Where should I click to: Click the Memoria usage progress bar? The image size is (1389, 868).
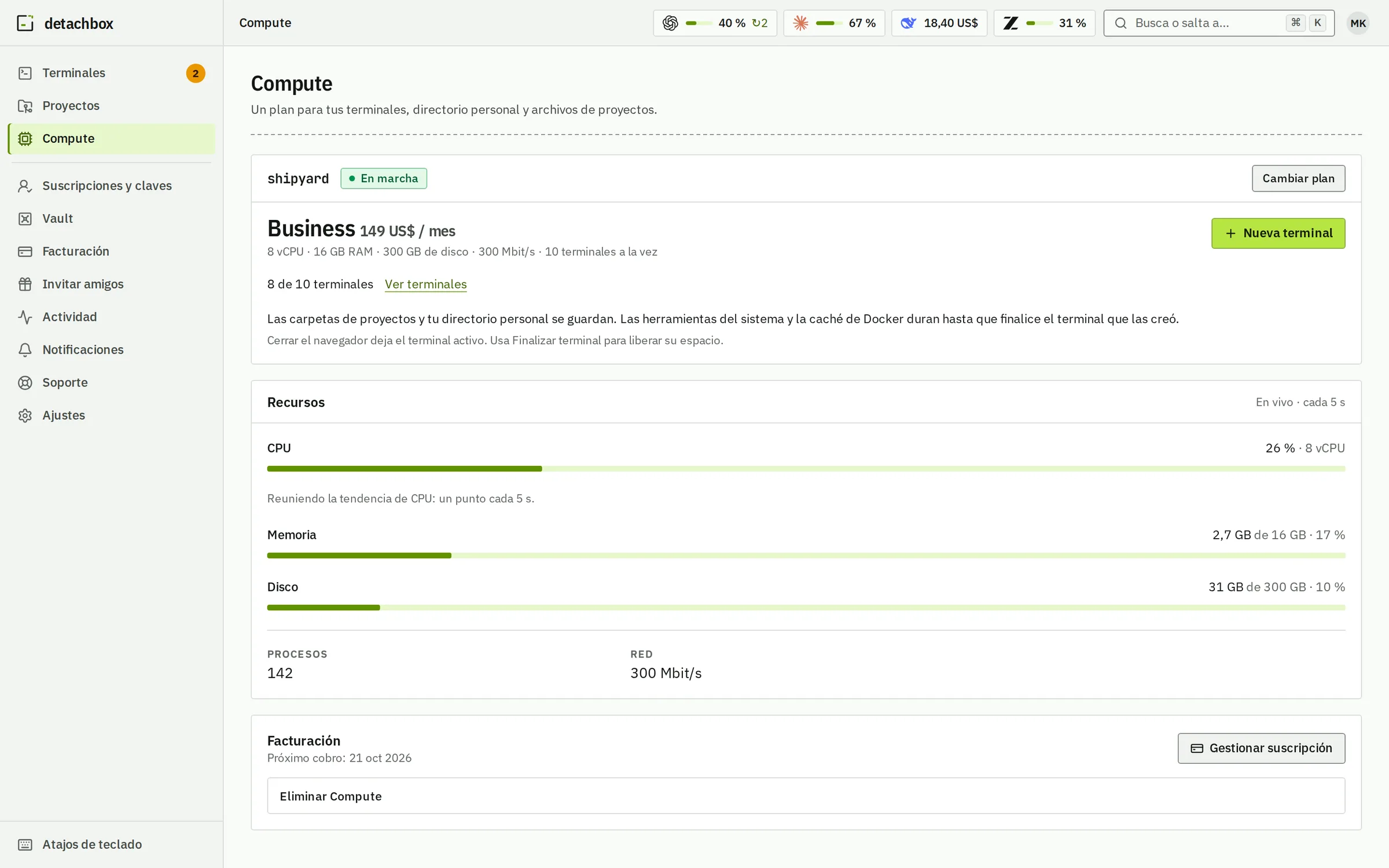[x=806, y=556]
